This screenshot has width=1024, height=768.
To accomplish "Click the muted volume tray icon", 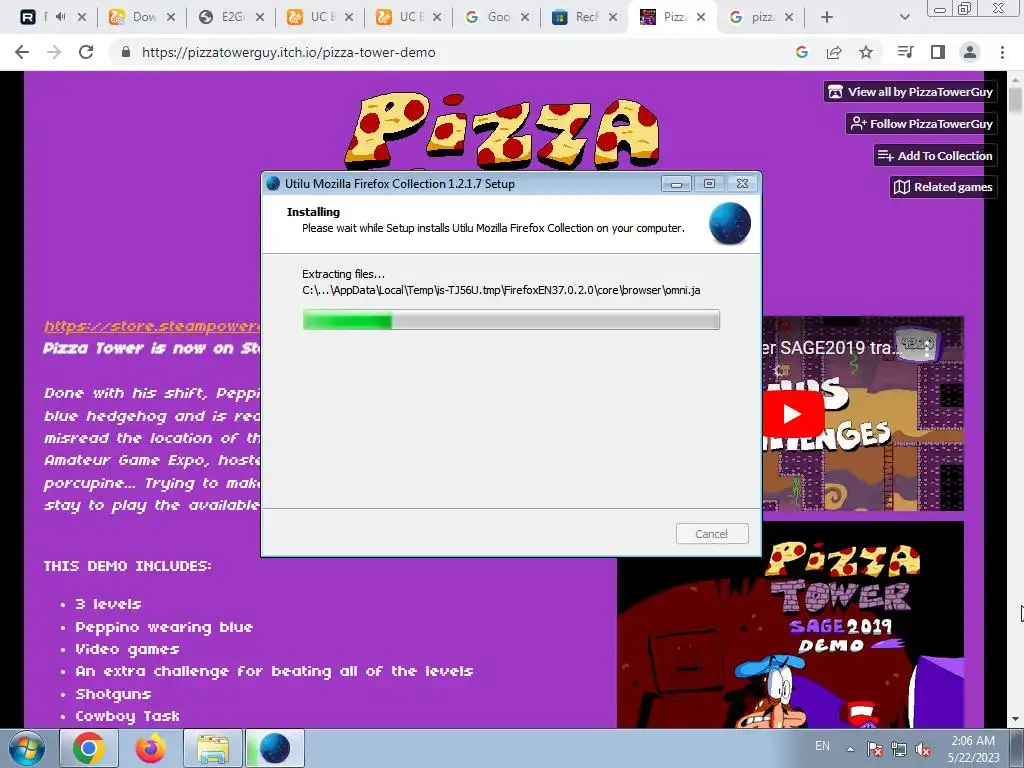I will [x=923, y=749].
